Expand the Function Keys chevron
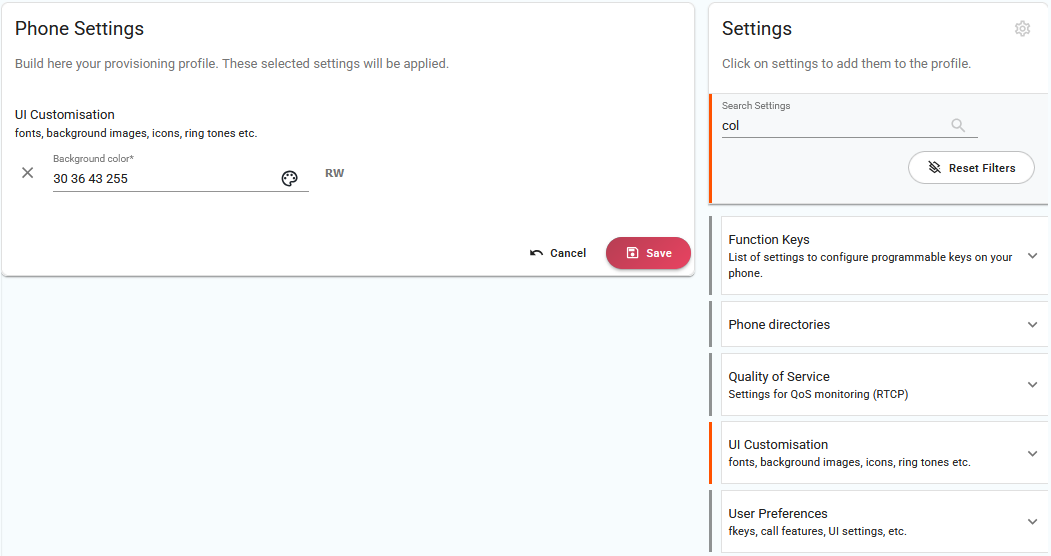The width and height of the screenshot is (1051, 556). [1032, 256]
